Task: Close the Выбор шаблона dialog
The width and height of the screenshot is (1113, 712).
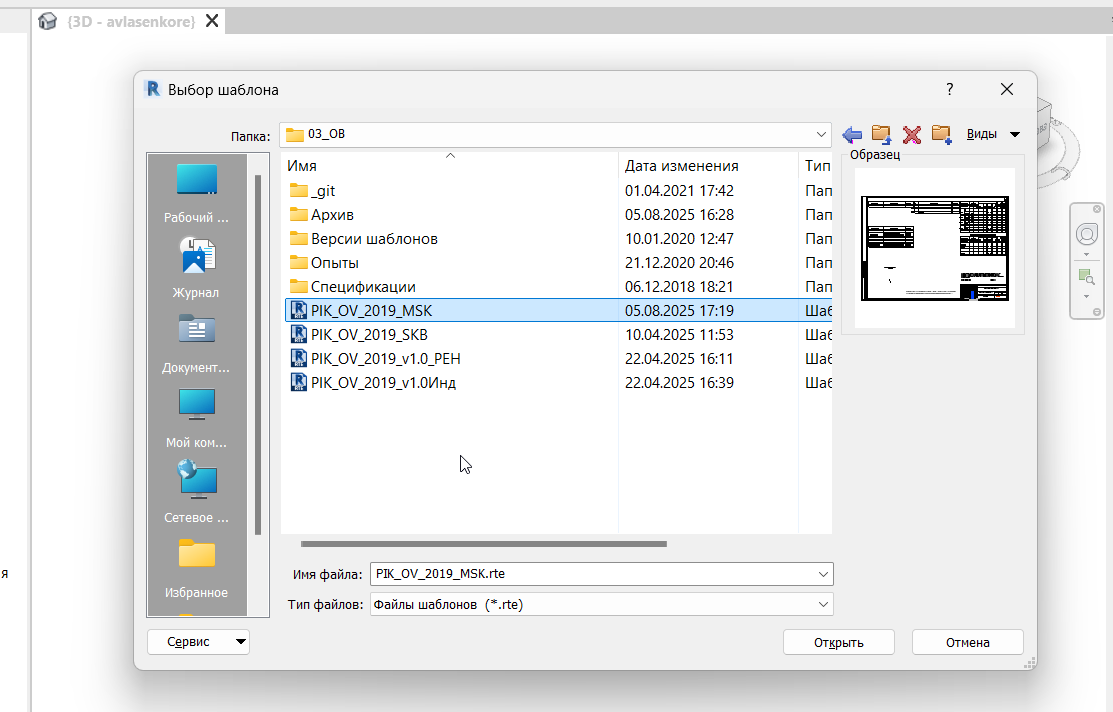Action: coord(1007,89)
